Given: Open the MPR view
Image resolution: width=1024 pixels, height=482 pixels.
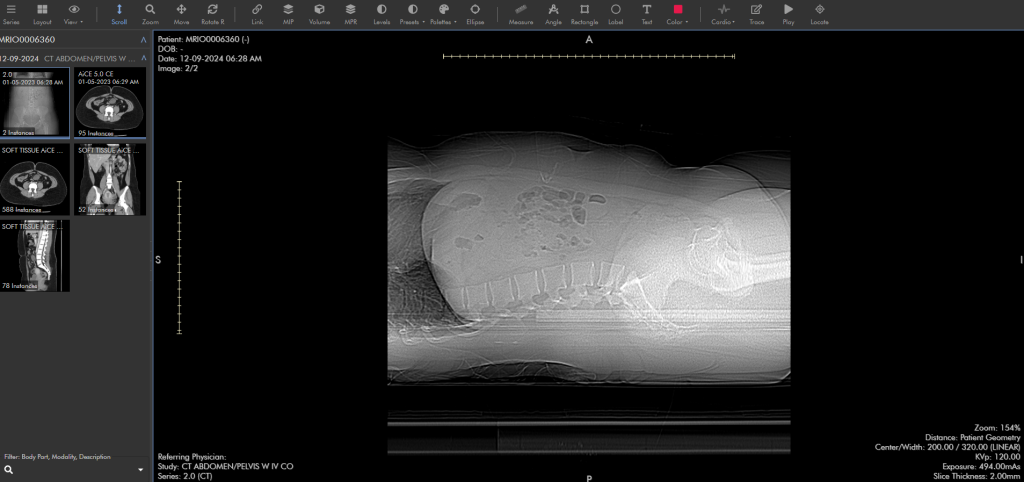Looking at the screenshot, I should 351,14.
